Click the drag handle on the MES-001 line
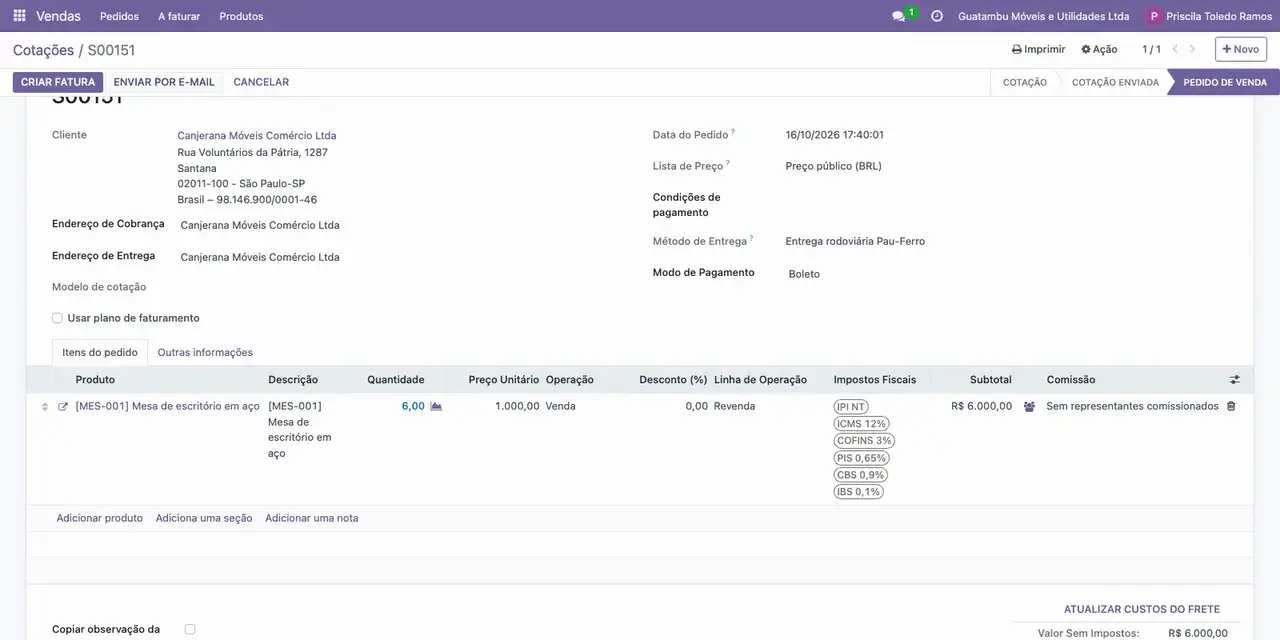 pyautogui.click(x=44, y=407)
